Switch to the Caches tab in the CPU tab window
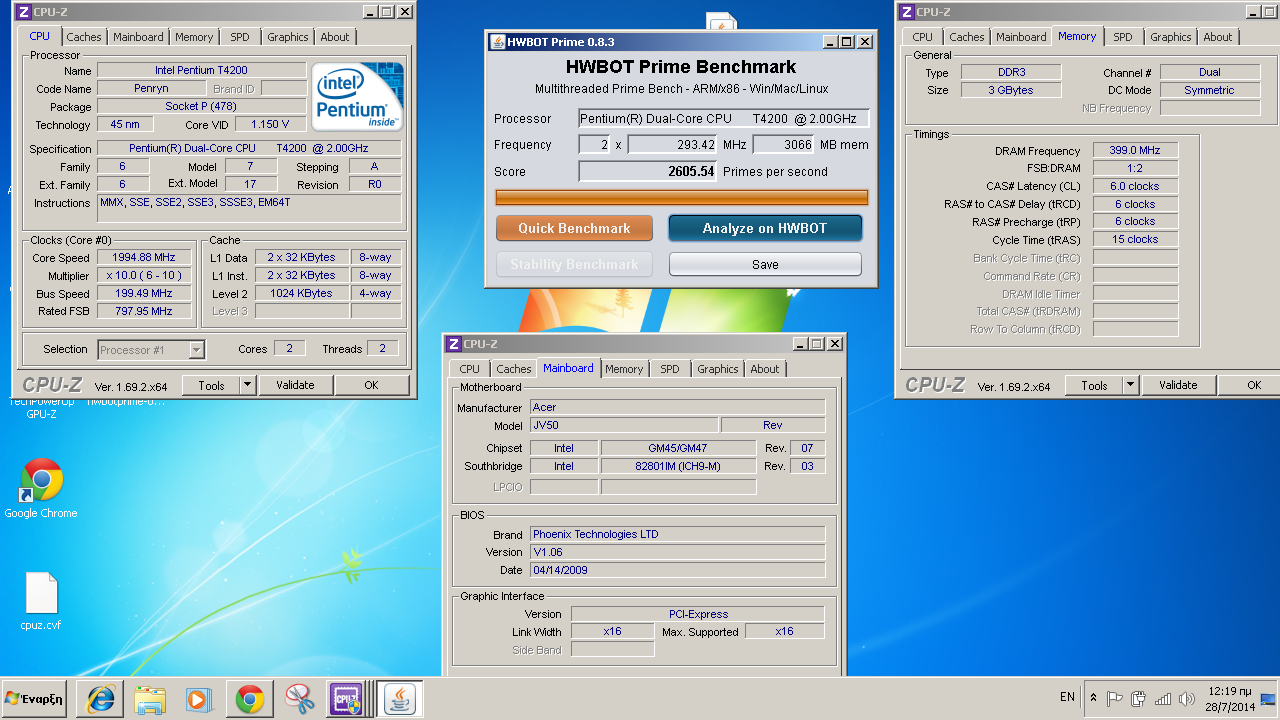 point(84,37)
